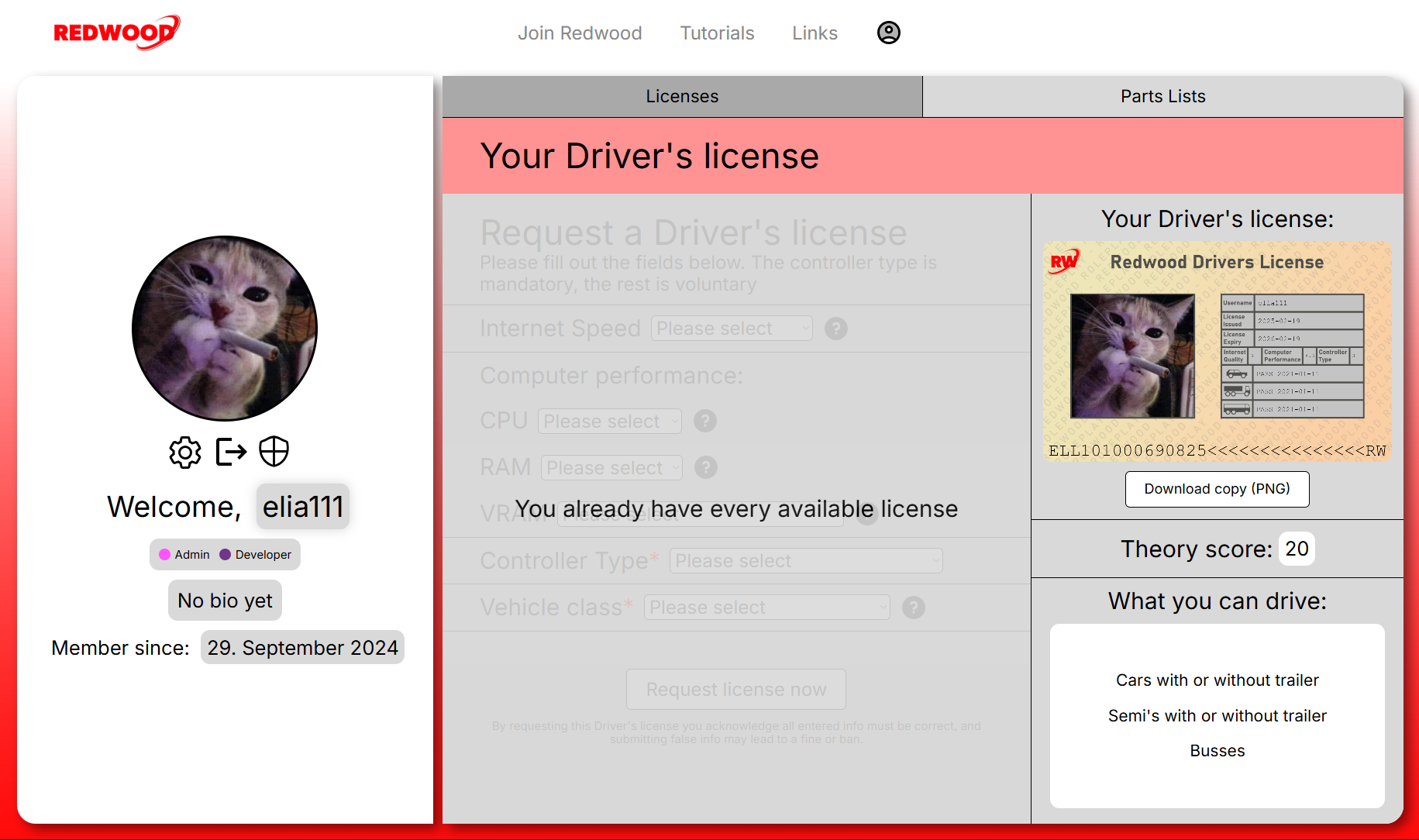
Task: Expand the Internet Speed dropdown
Action: (732, 329)
